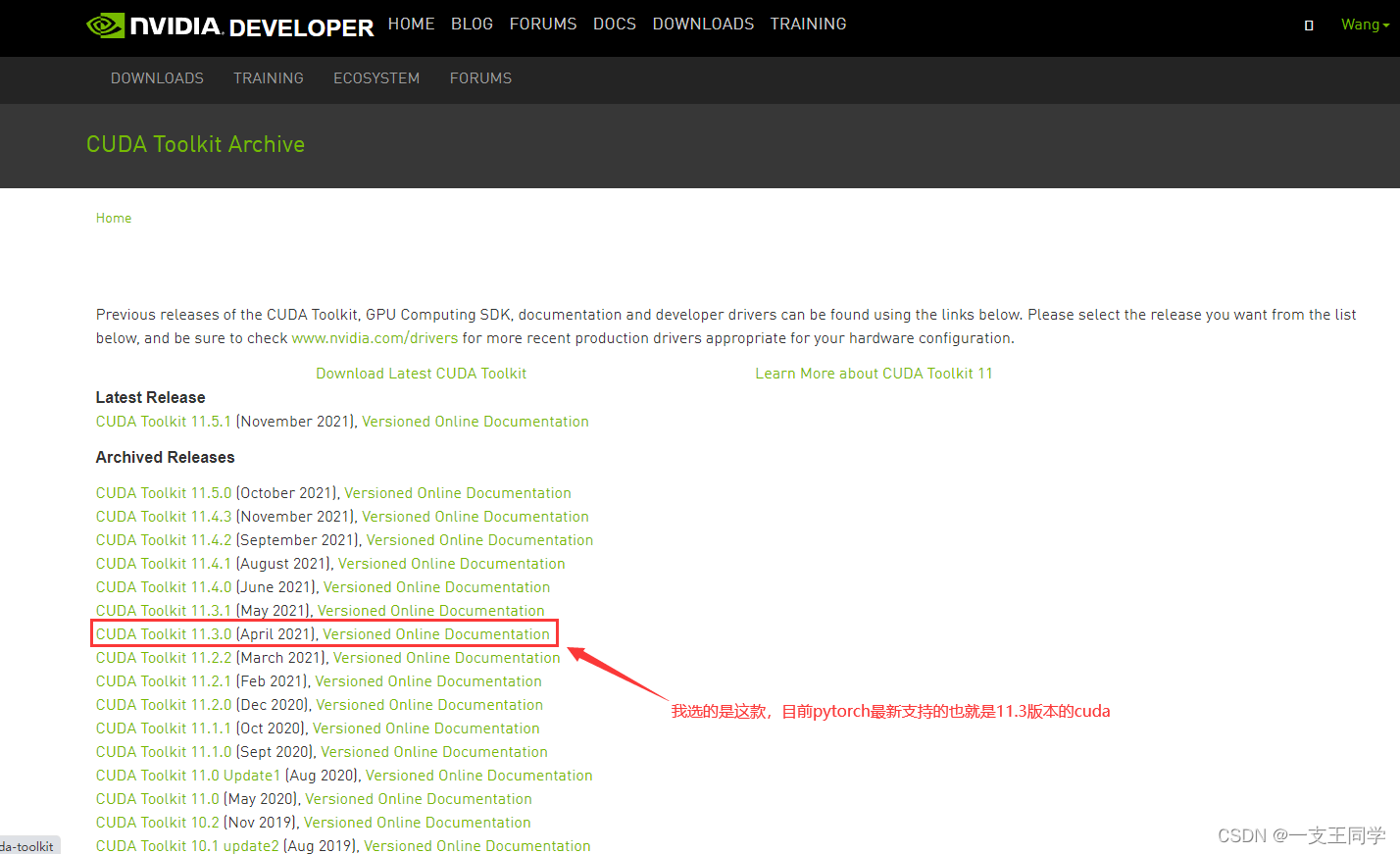Open CUDA Toolkit 11.3.0 link
Screen dimensions: 1400x854
pos(164,634)
